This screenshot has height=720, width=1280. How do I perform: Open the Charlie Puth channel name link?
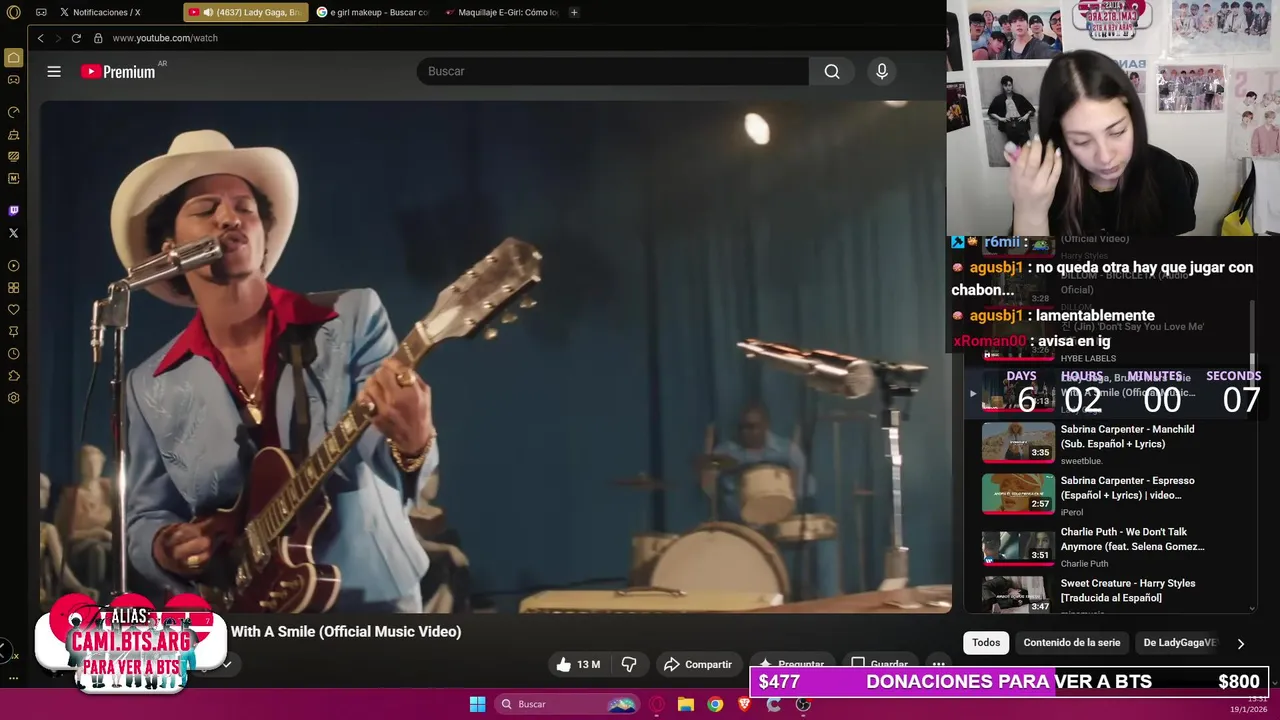coord(1085,564)
